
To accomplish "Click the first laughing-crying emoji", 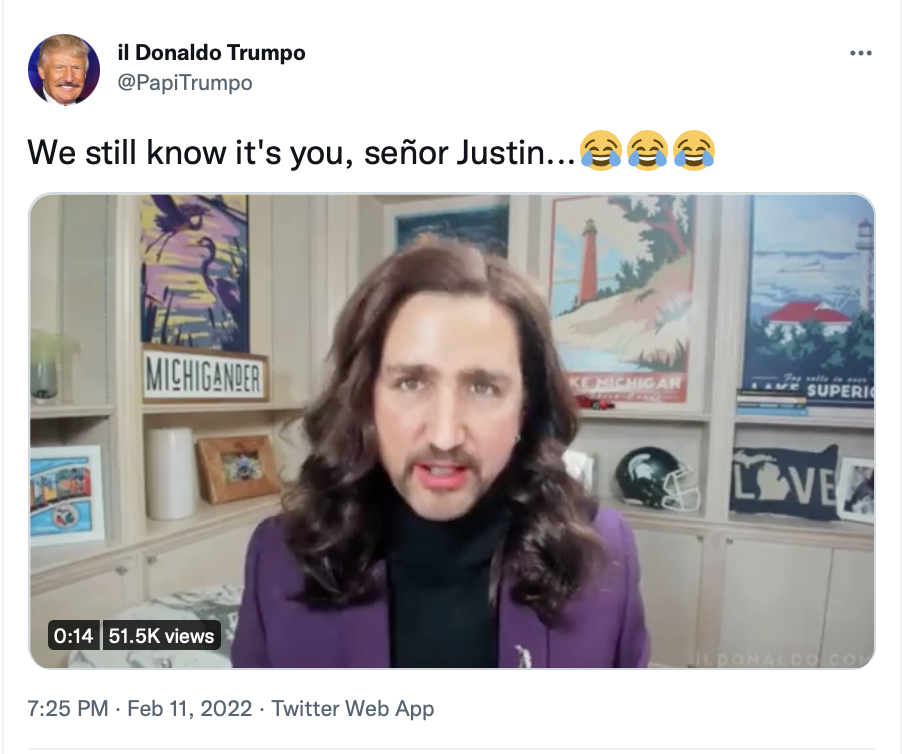I will pos(601,151).
